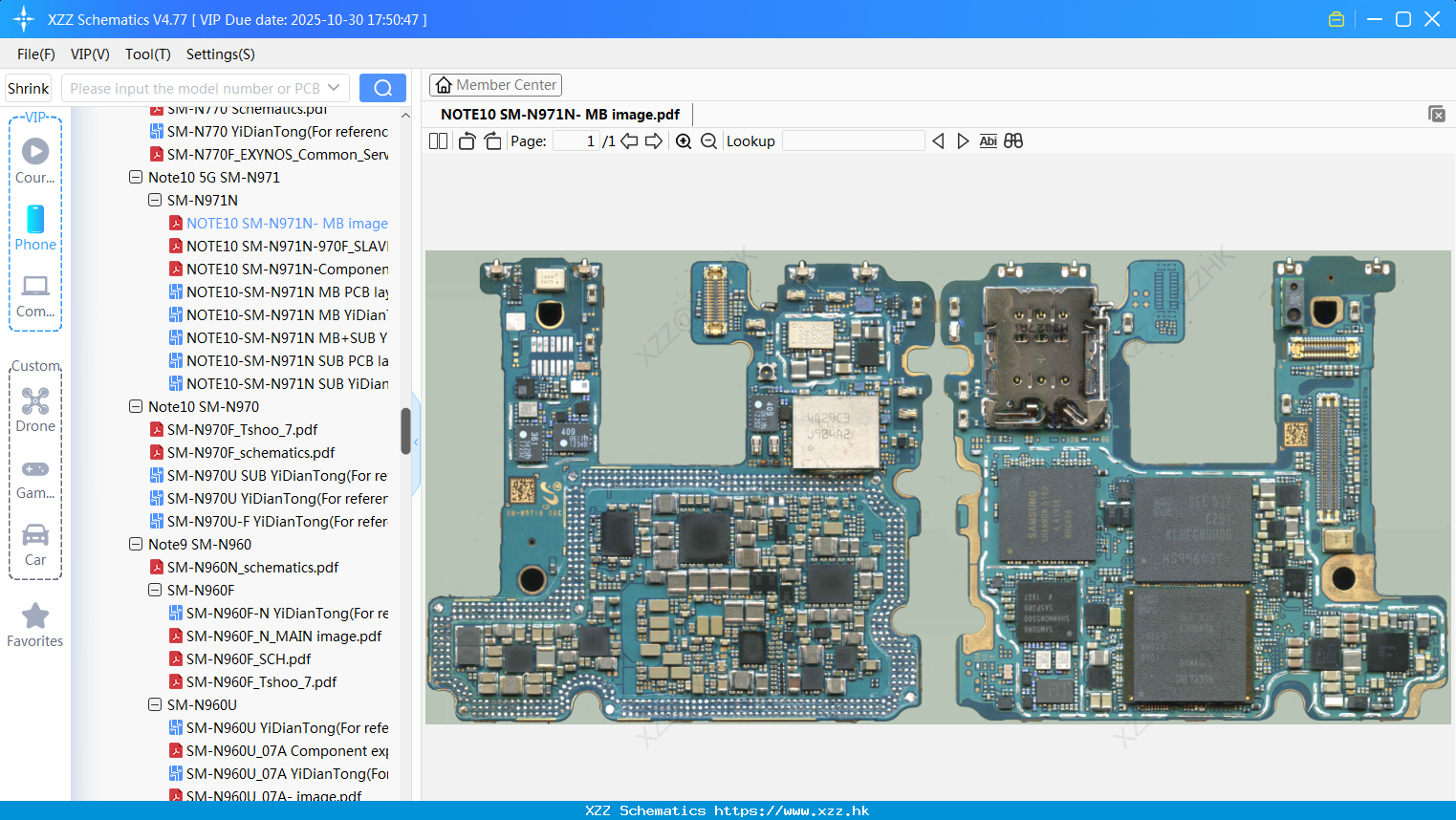
Task: Click the Shrink button
Action: pos(29,88)
